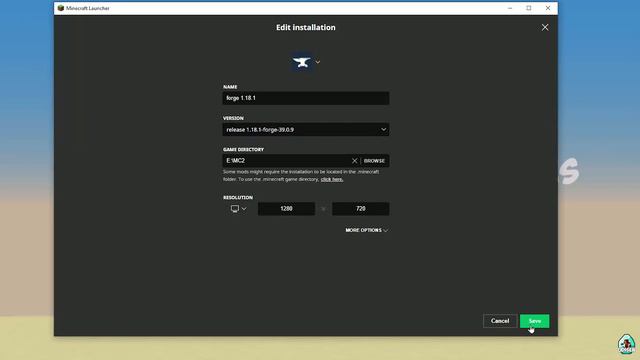Screen dimensions: 640x360
Task: Open the Version dropdown list
Action: tap(306, 129)
